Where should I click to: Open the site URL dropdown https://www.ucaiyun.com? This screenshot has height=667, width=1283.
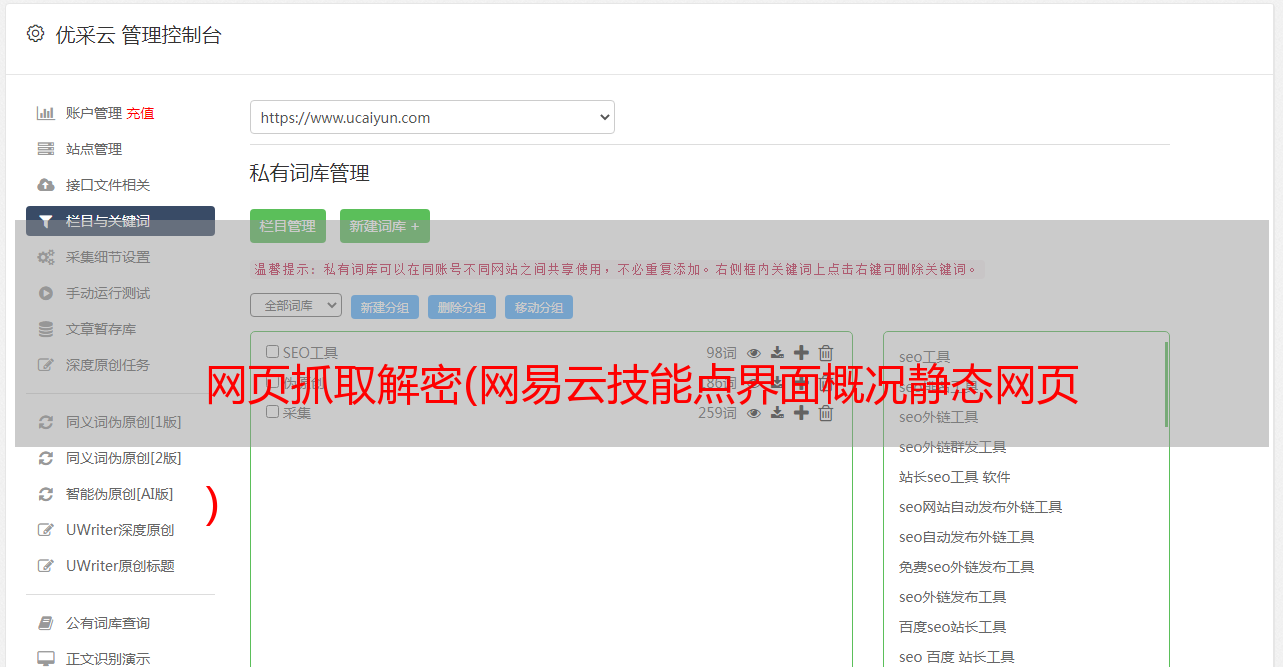(x=432, y=117)
